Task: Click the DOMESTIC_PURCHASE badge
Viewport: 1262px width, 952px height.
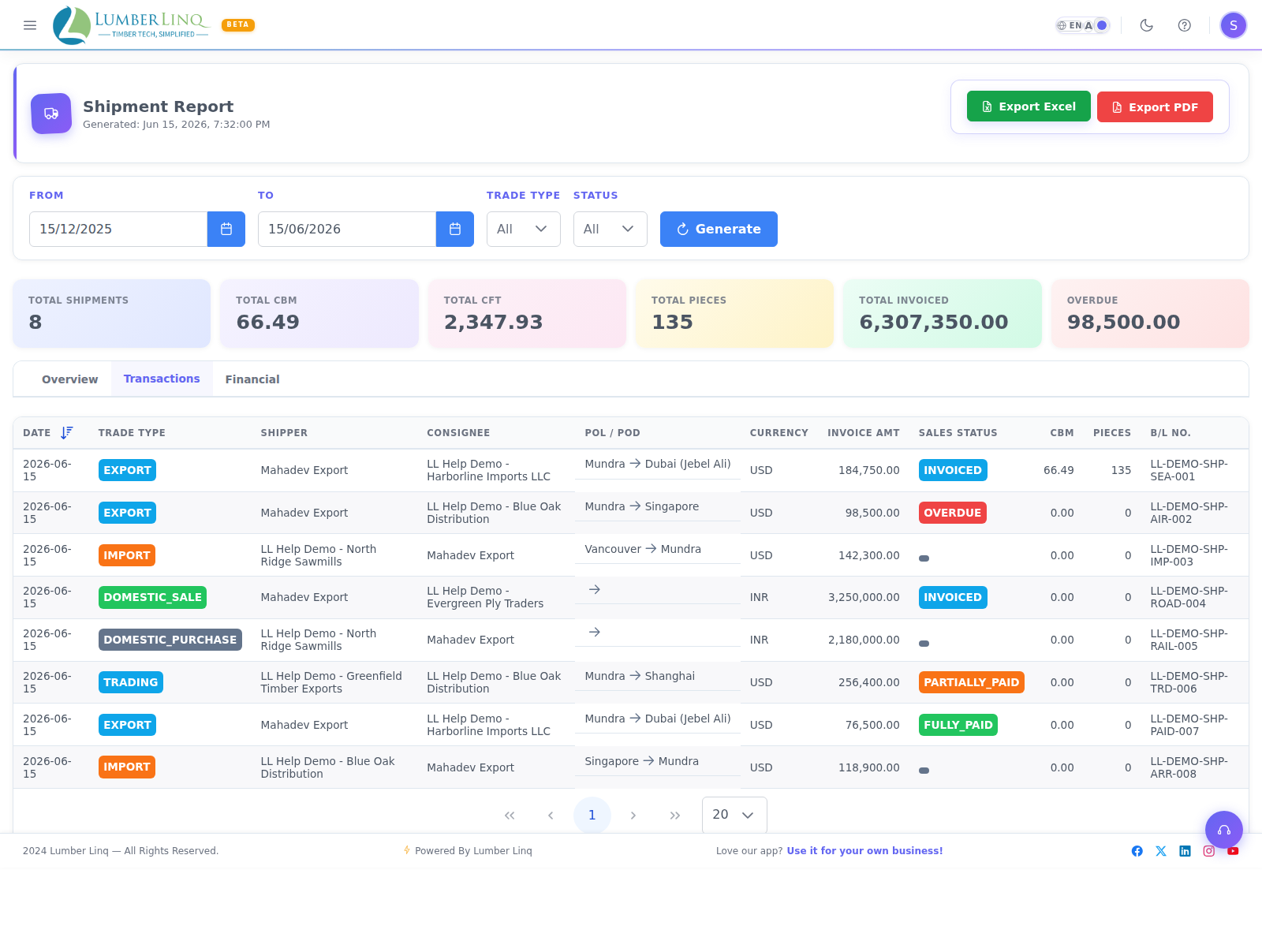Action: point(170,640)
